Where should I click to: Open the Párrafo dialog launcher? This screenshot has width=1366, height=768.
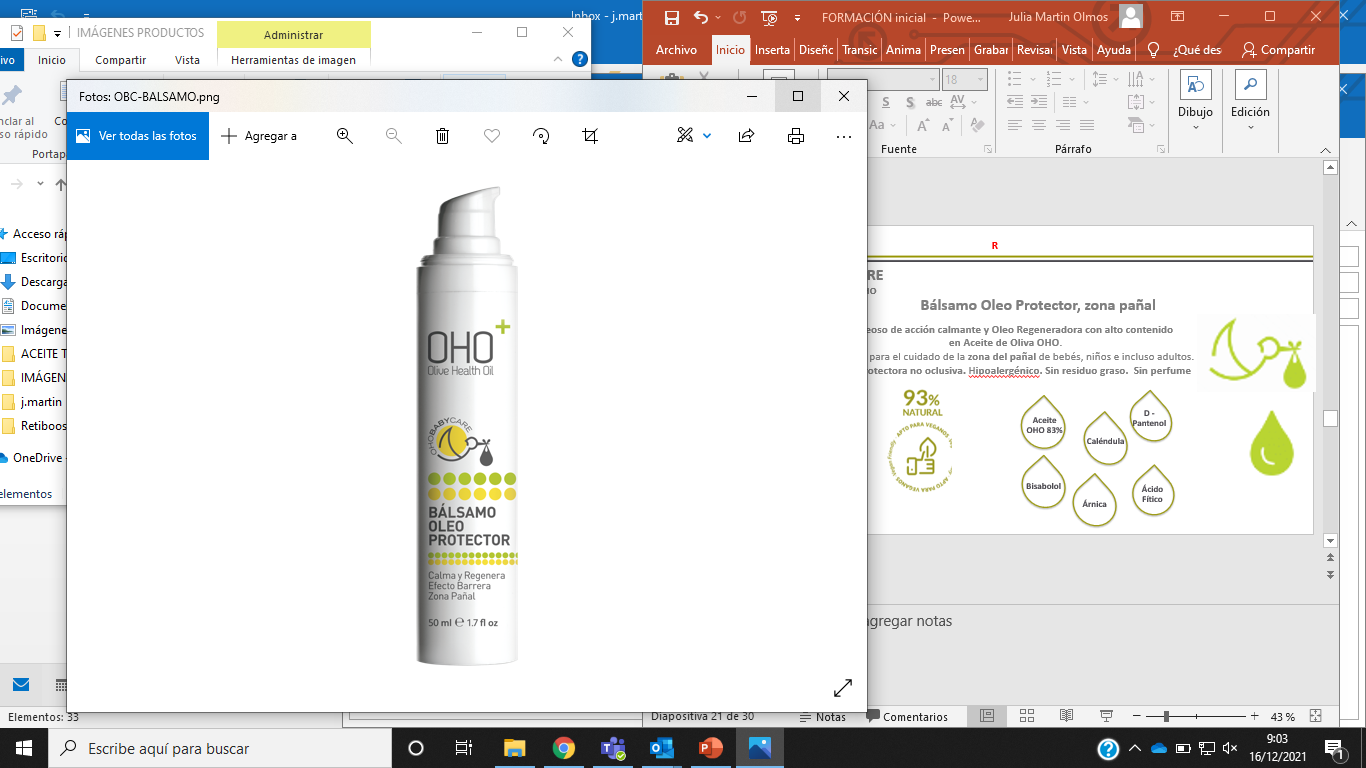click(1161, 149)
